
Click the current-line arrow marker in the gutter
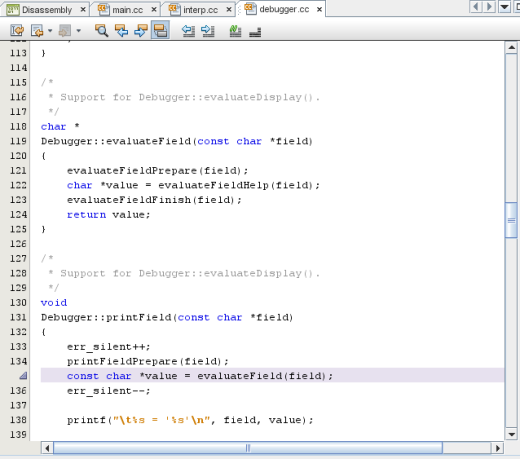(x=23, y=376)
